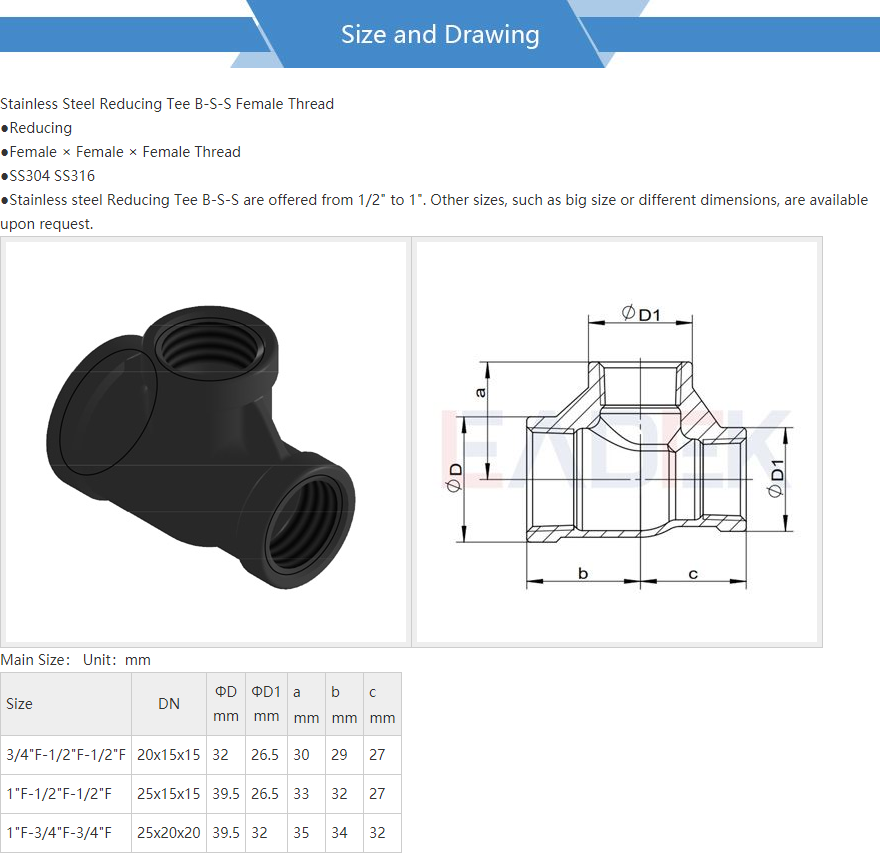Click the 'DN' column header
Screen dimensions: 882x856
[169, 704]
